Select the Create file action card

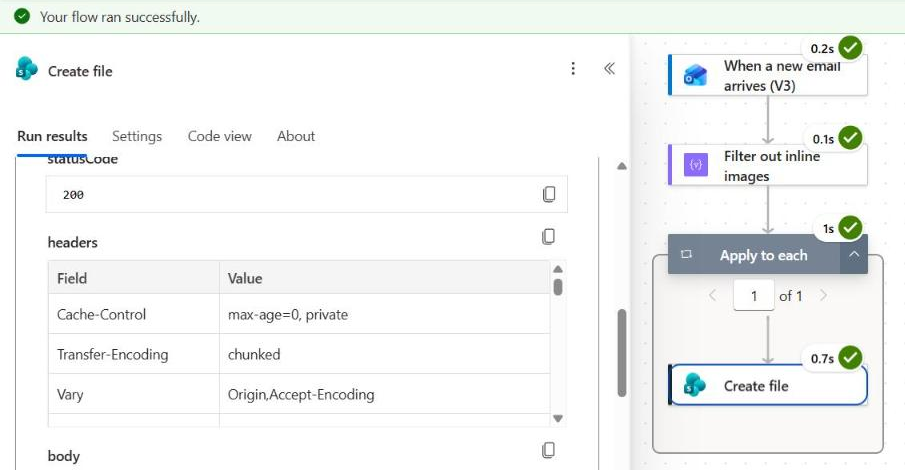click(768, 385)
